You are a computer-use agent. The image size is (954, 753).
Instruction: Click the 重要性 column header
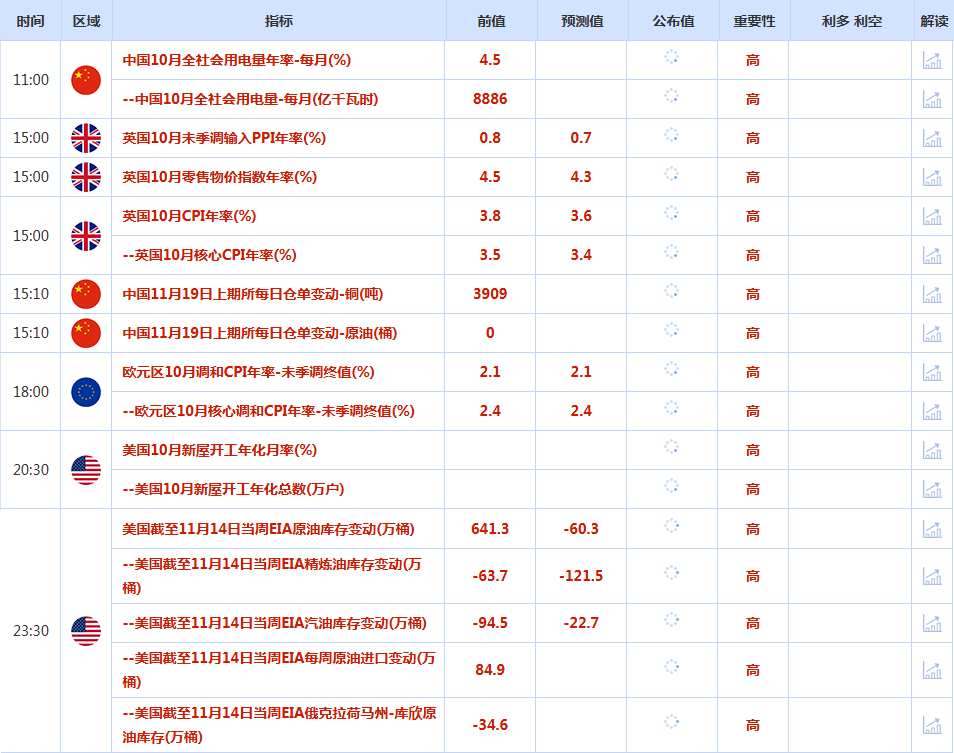pyautogui.click(x=754, y=21)
